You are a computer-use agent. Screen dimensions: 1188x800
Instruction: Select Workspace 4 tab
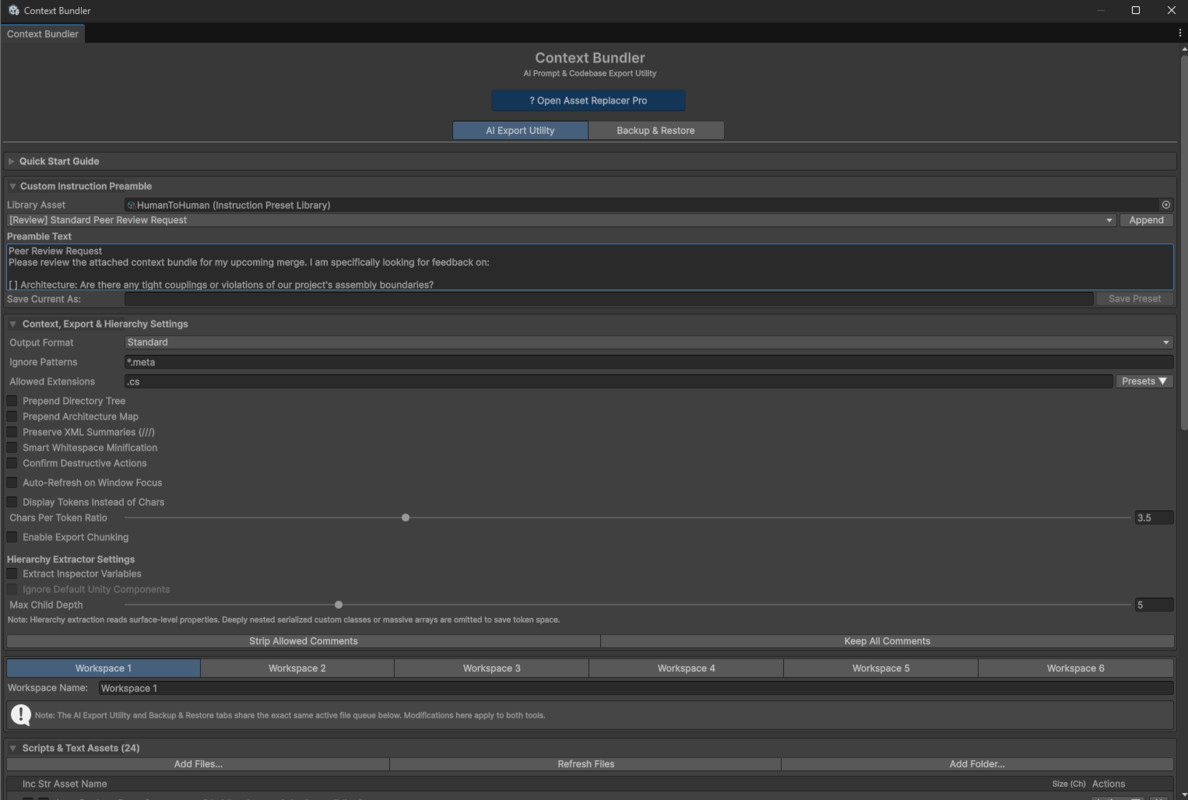(x=686, y=668)
